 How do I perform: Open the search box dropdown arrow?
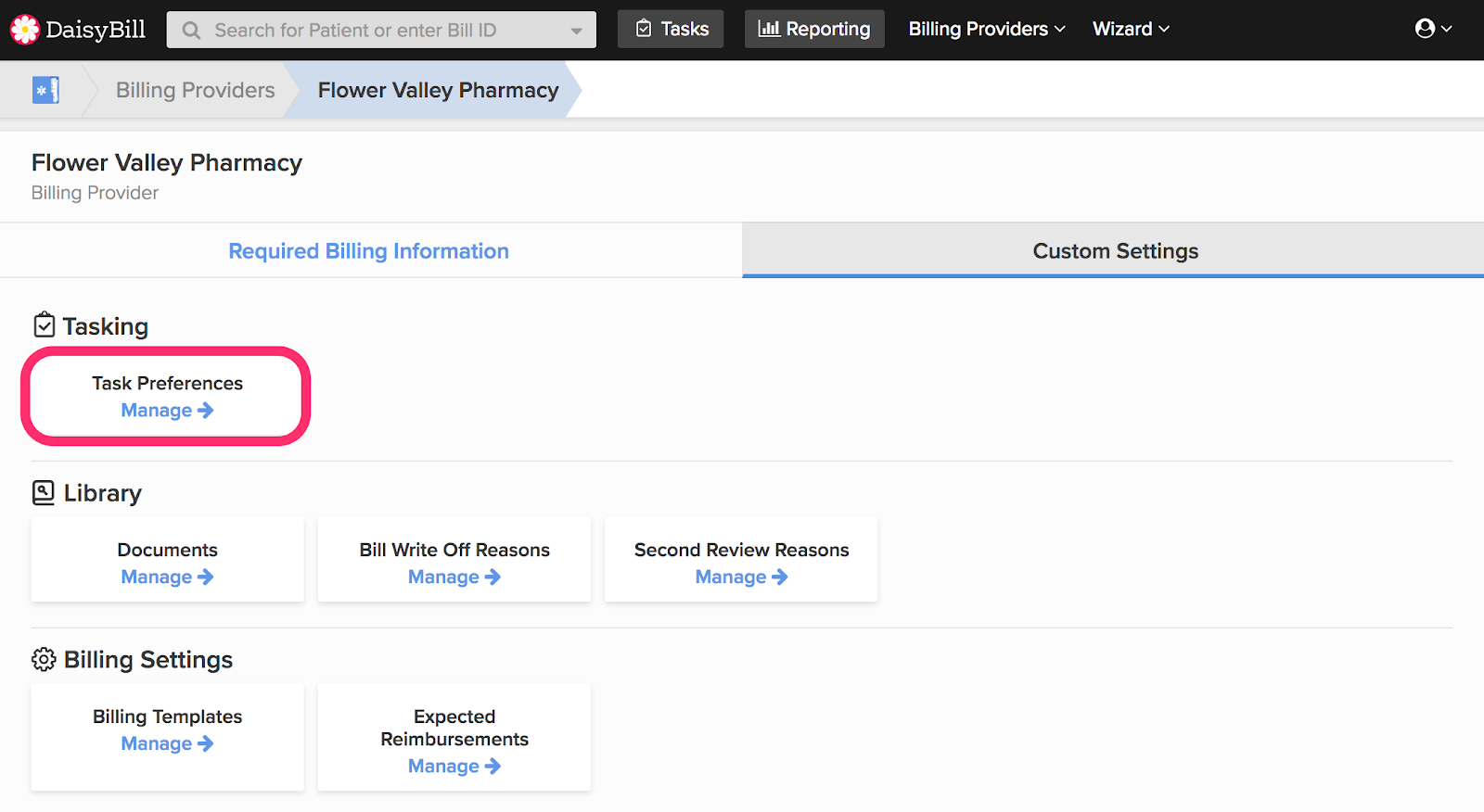click(x=576, y=31)
